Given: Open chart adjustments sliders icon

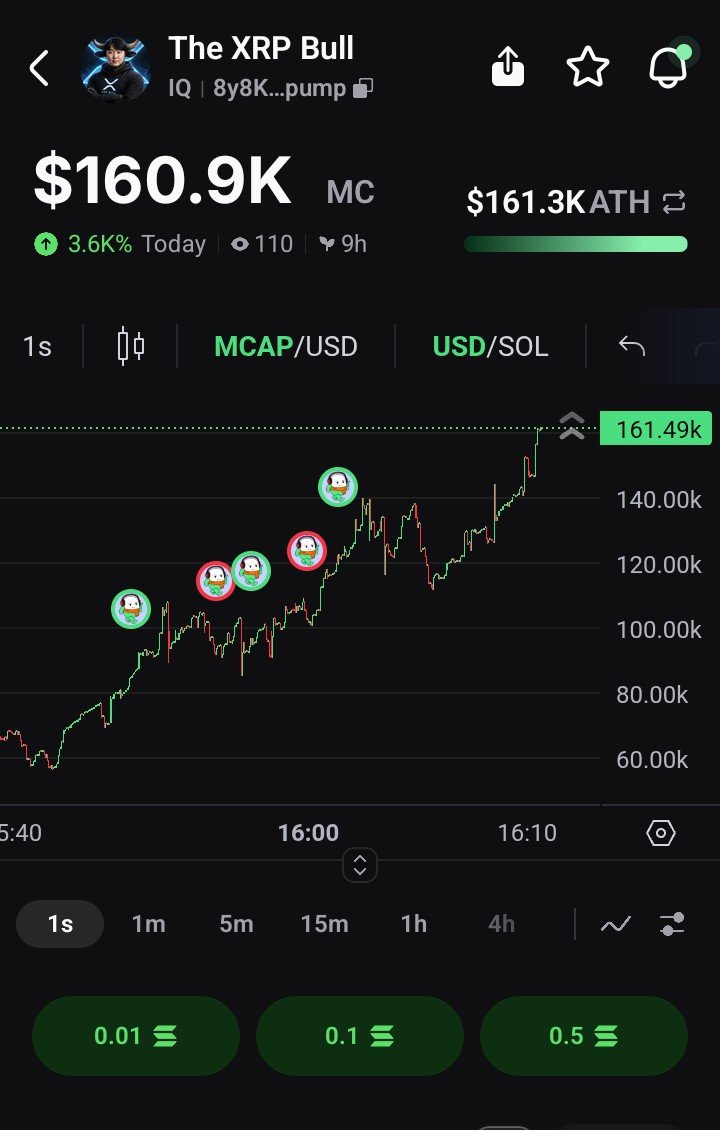Looking at the screenshot, I should [672, 924].
